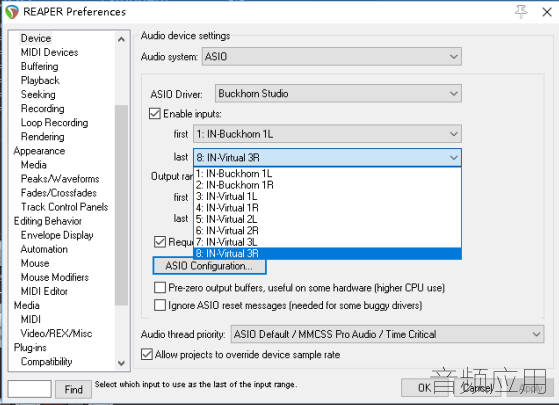Click the preferences search input field
This screenshot has height=405, width=559.
pos(30,389)
